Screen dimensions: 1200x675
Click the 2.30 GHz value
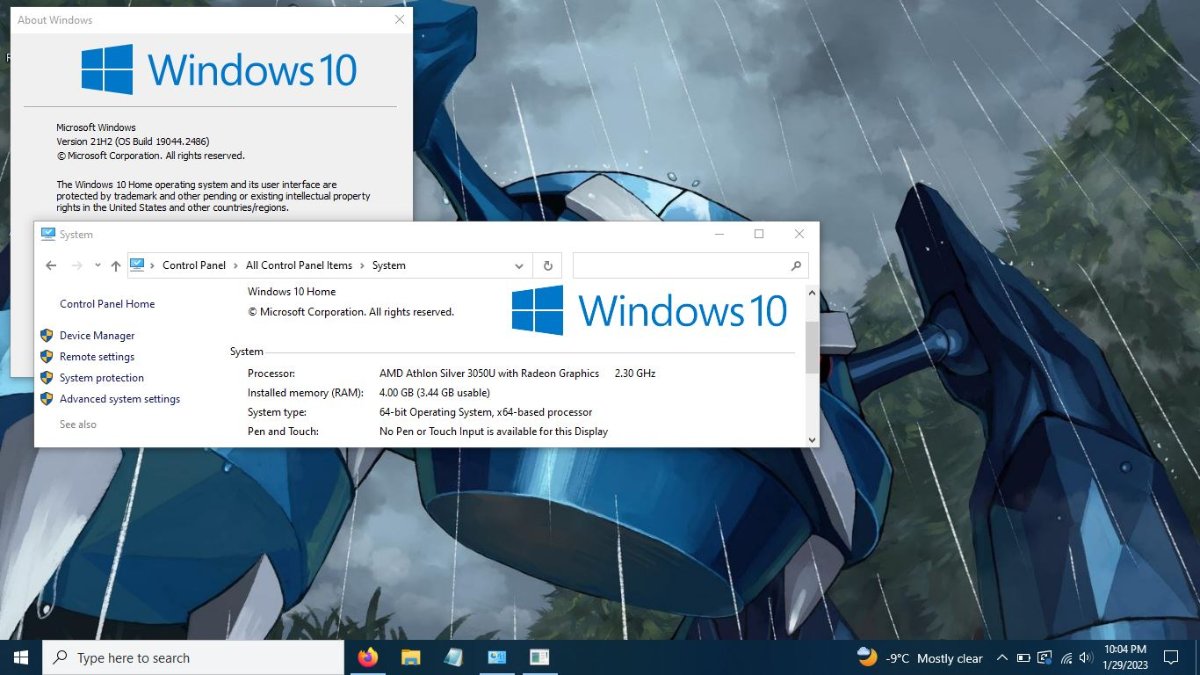pos(635,373)
